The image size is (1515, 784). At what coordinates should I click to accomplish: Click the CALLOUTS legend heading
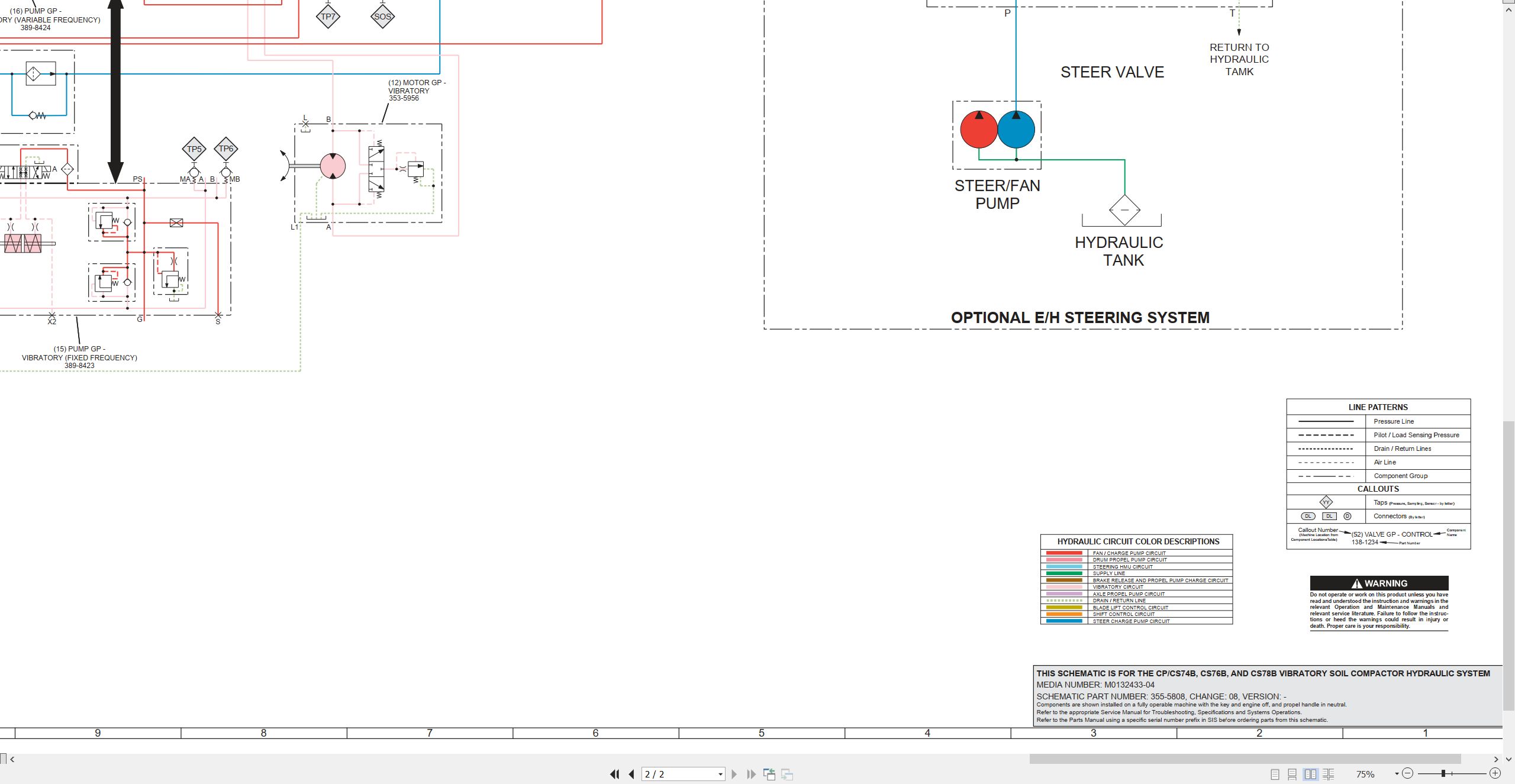tap(1378, 489)
